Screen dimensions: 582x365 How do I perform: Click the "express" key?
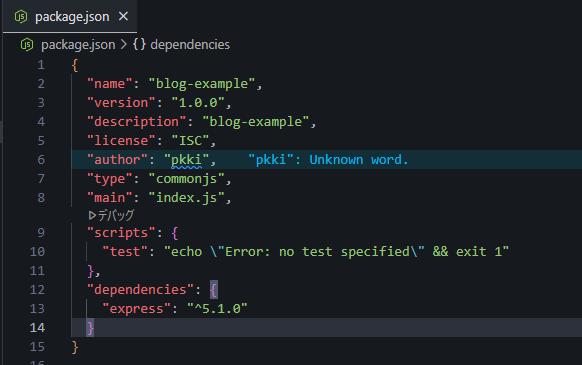[137, 309]
